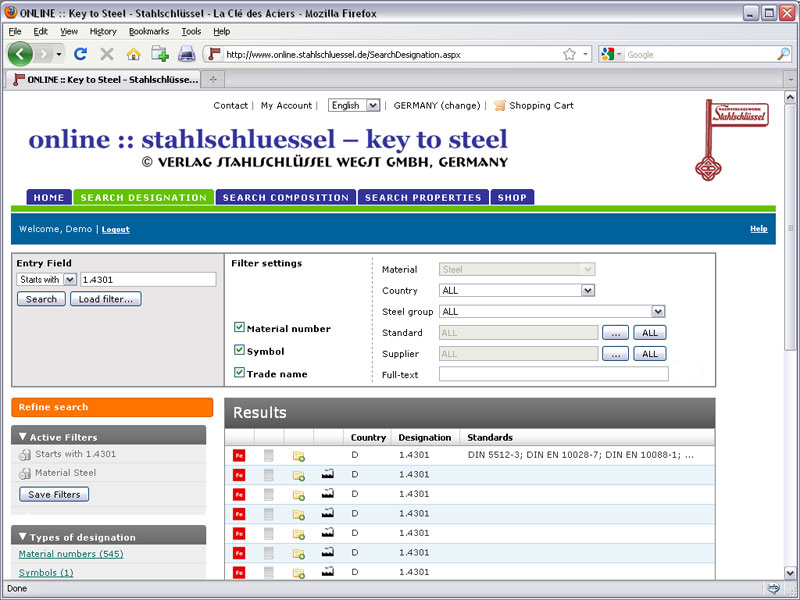Open the Tools menu

191,32
